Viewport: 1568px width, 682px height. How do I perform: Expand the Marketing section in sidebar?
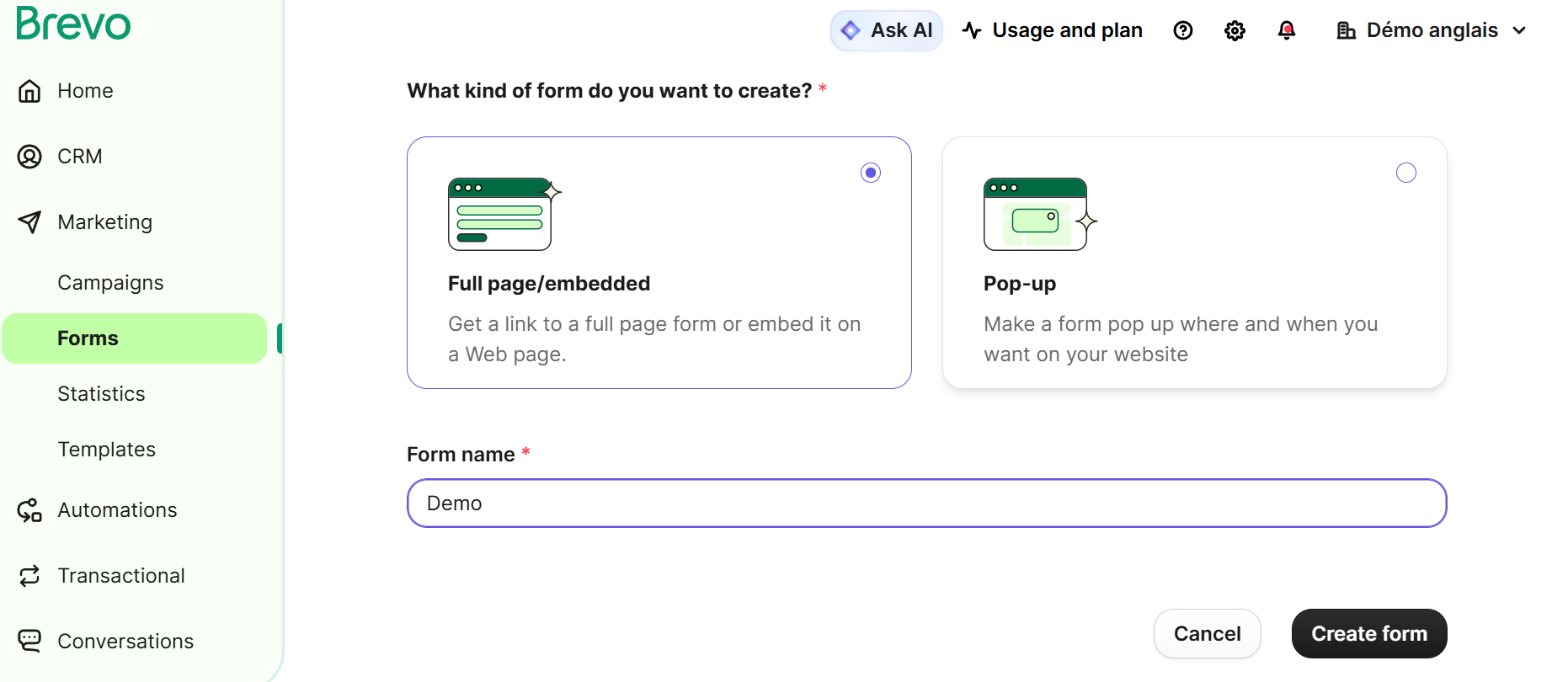tap(104, 222)
